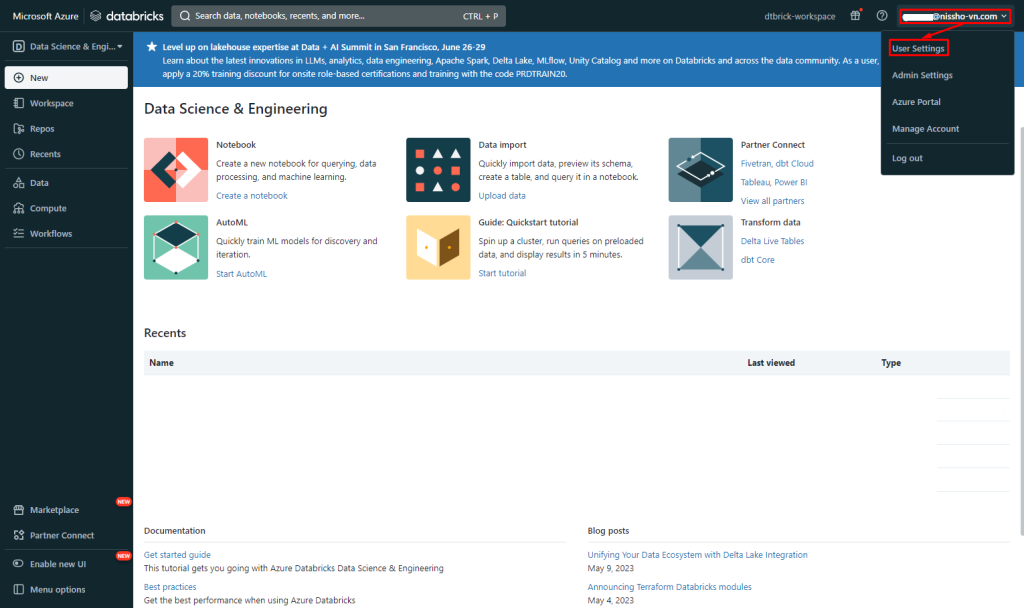Viewport: 1024px width, 608px height.
Task: Expand the Data Science & Engineering persona dropdown
Action: click(66, 46)
